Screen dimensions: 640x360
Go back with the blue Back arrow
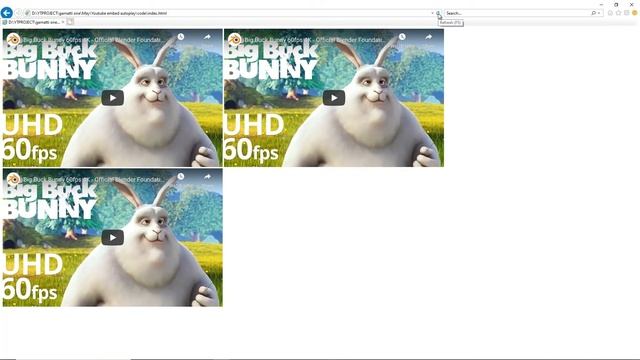[7, 13]
